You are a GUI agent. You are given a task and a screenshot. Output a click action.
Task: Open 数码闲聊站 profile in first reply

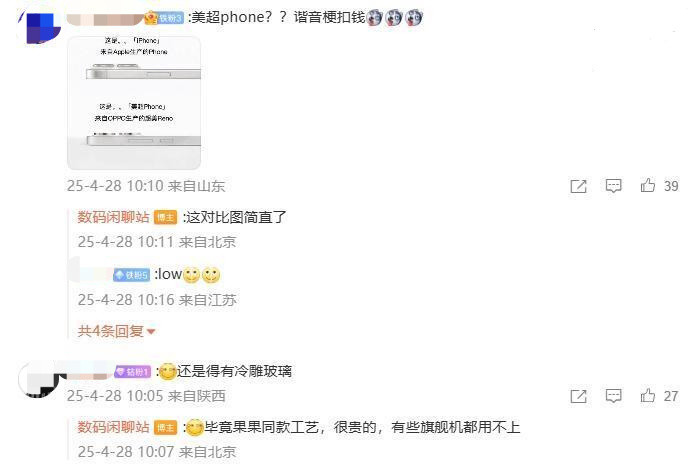pyautogui.click(x=113, y=217)
